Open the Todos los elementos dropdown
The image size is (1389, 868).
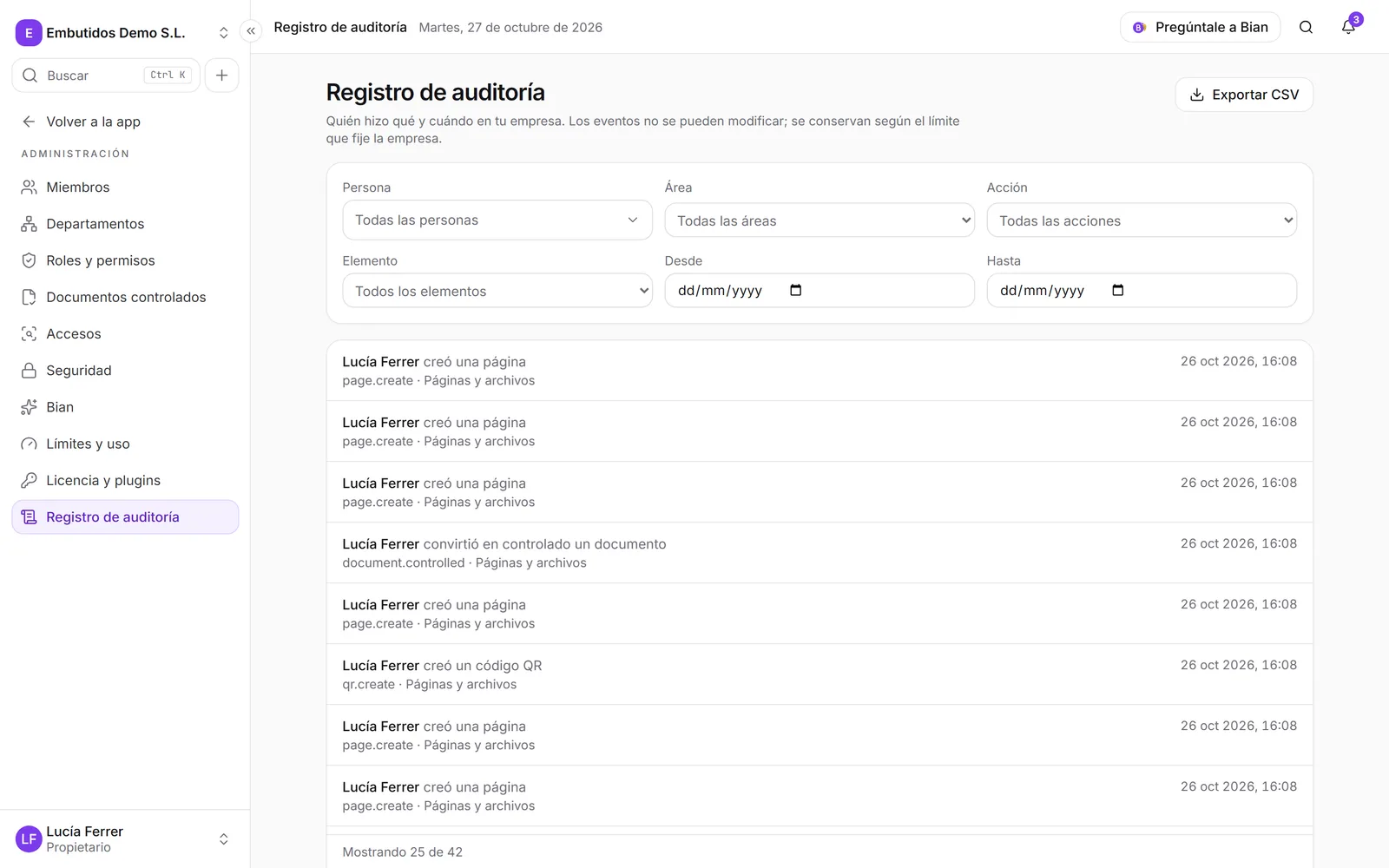click(x=497, y=291)
